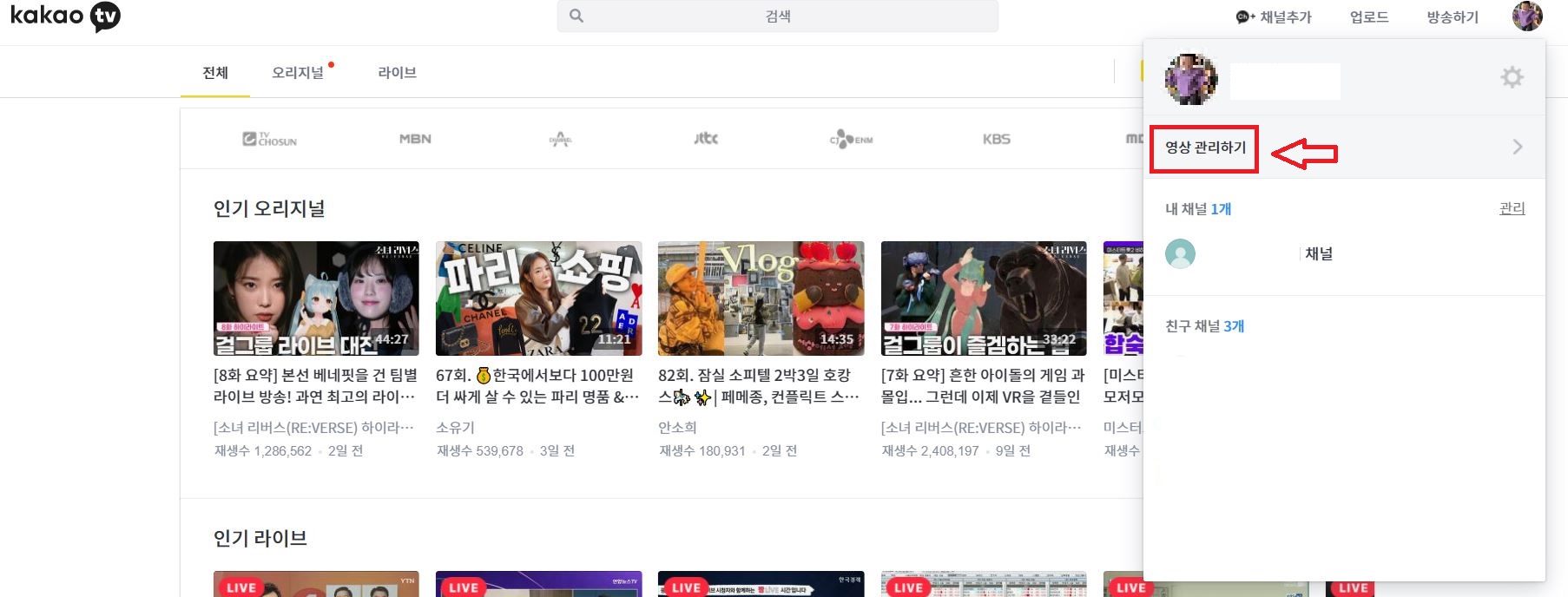Open title 67회. 한국에서보다 100만원
This screenshot has height=597, width=1568.
tap(538, 386)
